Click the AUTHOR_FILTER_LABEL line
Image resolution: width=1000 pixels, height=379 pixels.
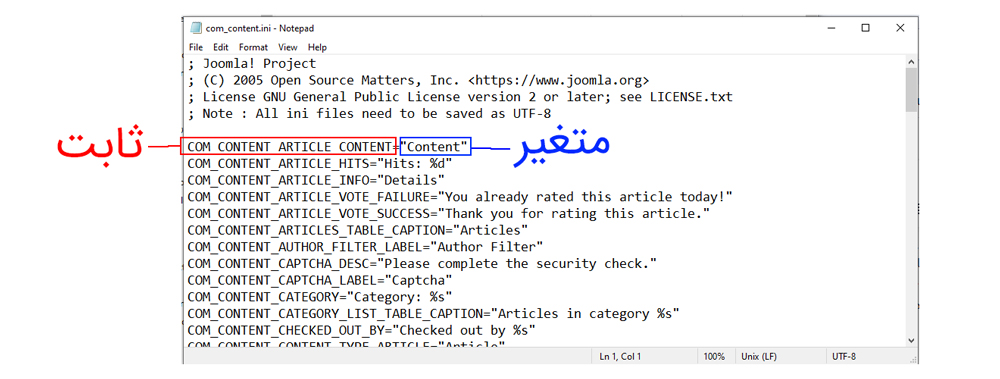pyautogui.click(x=365, y=246)
